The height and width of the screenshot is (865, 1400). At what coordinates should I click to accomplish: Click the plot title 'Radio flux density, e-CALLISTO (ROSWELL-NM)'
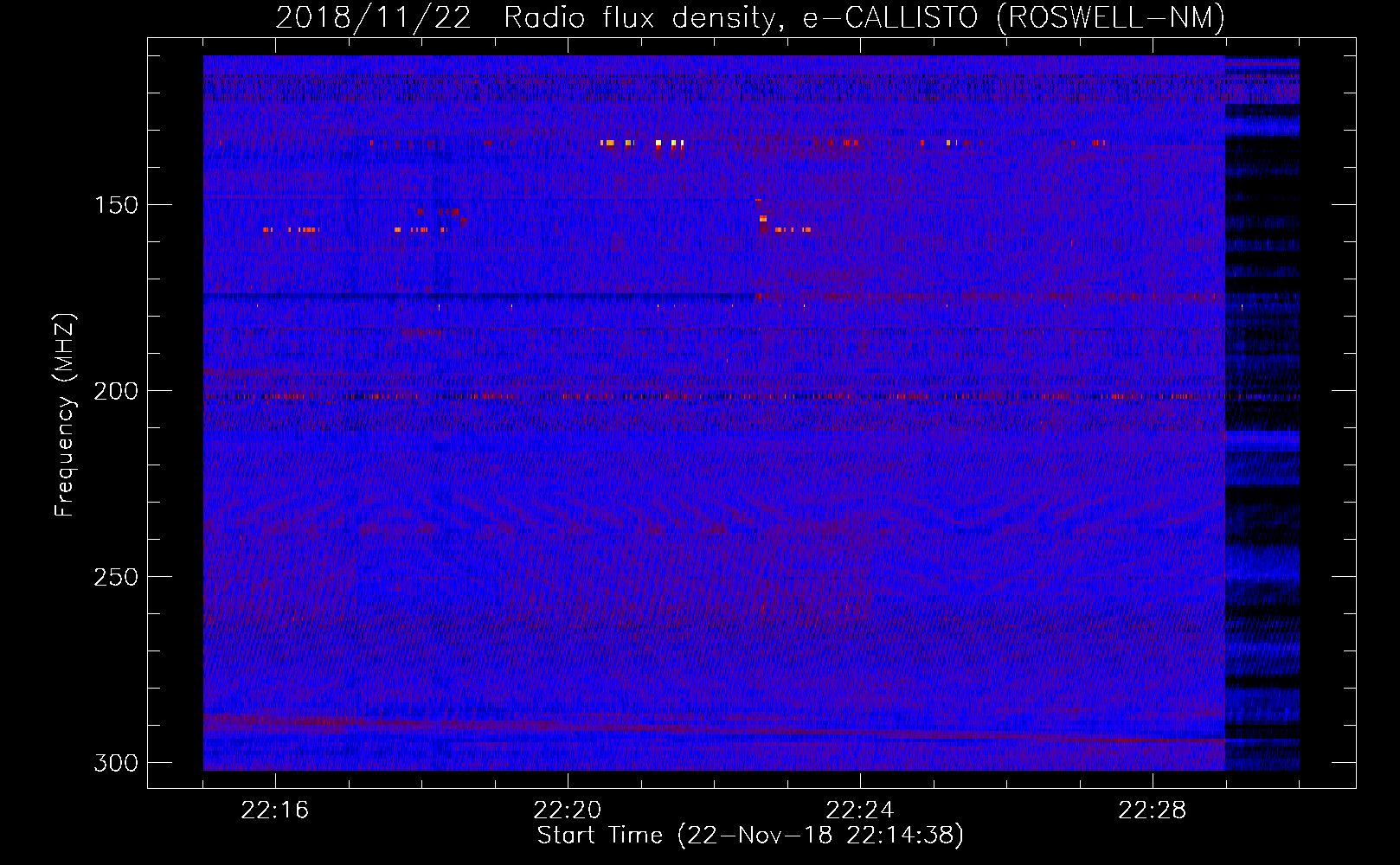pos(864,17)
